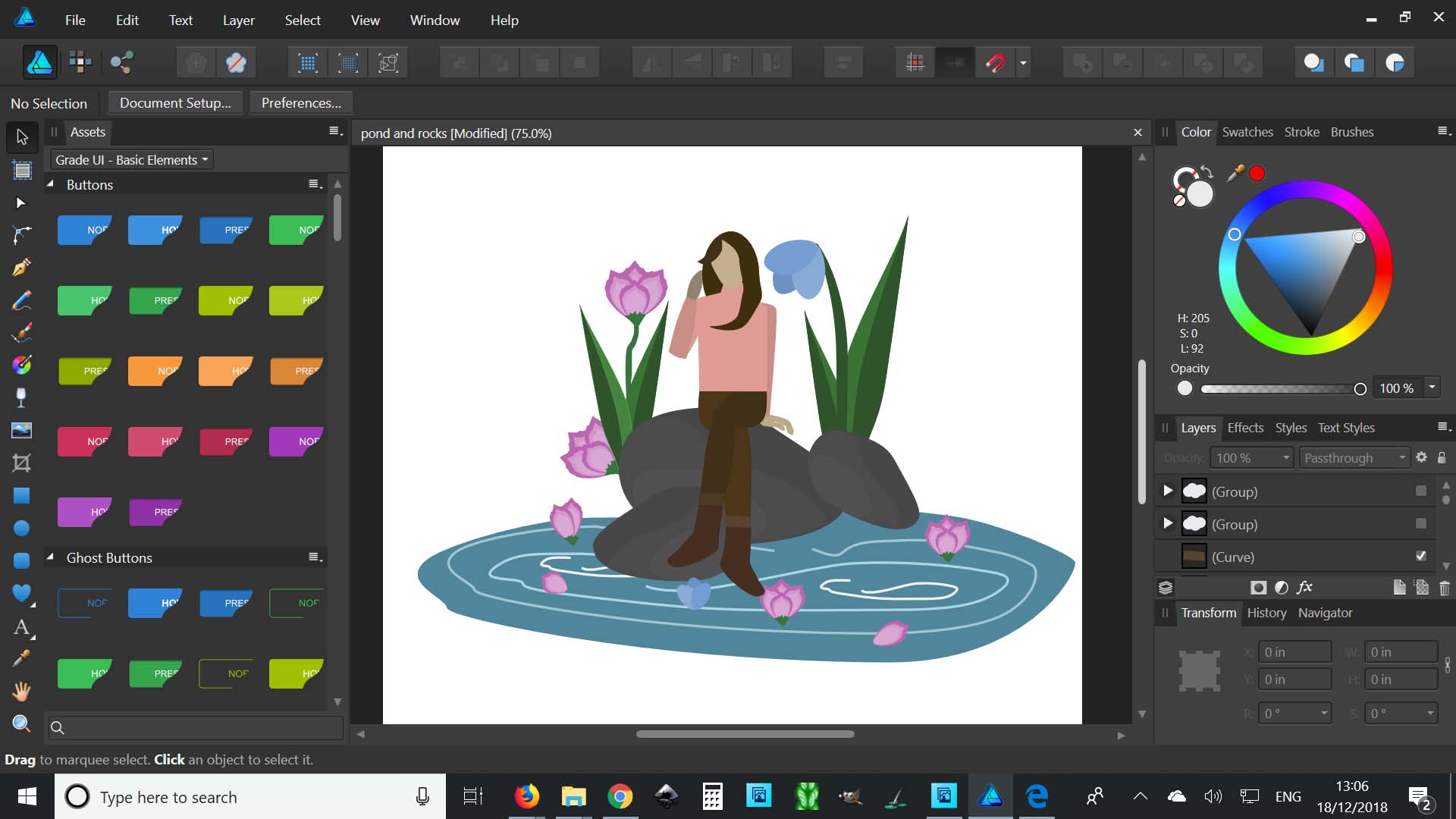Image resolution: width=1456 pixels, height=819 pixels.
Task: Click the Document Setup button
Action: click(x=175, y=102)
